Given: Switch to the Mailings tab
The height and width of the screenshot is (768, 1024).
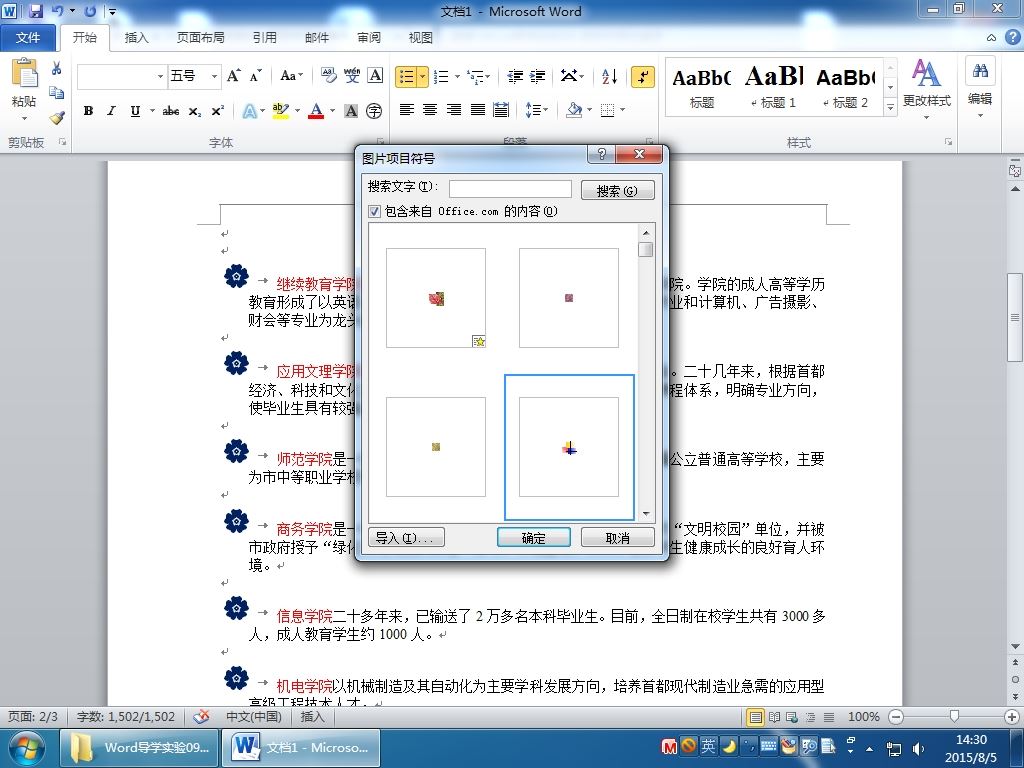Looking at the screenshot, I should point(317,37).
